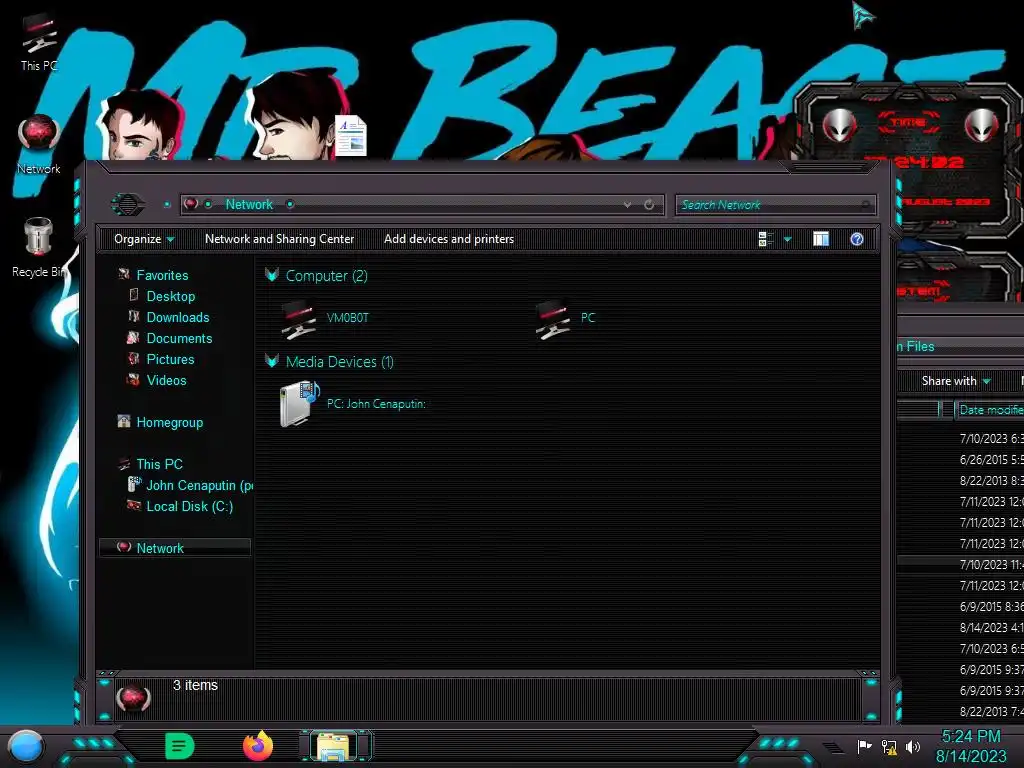Open the VM0B0T network computer

[325, 319]
